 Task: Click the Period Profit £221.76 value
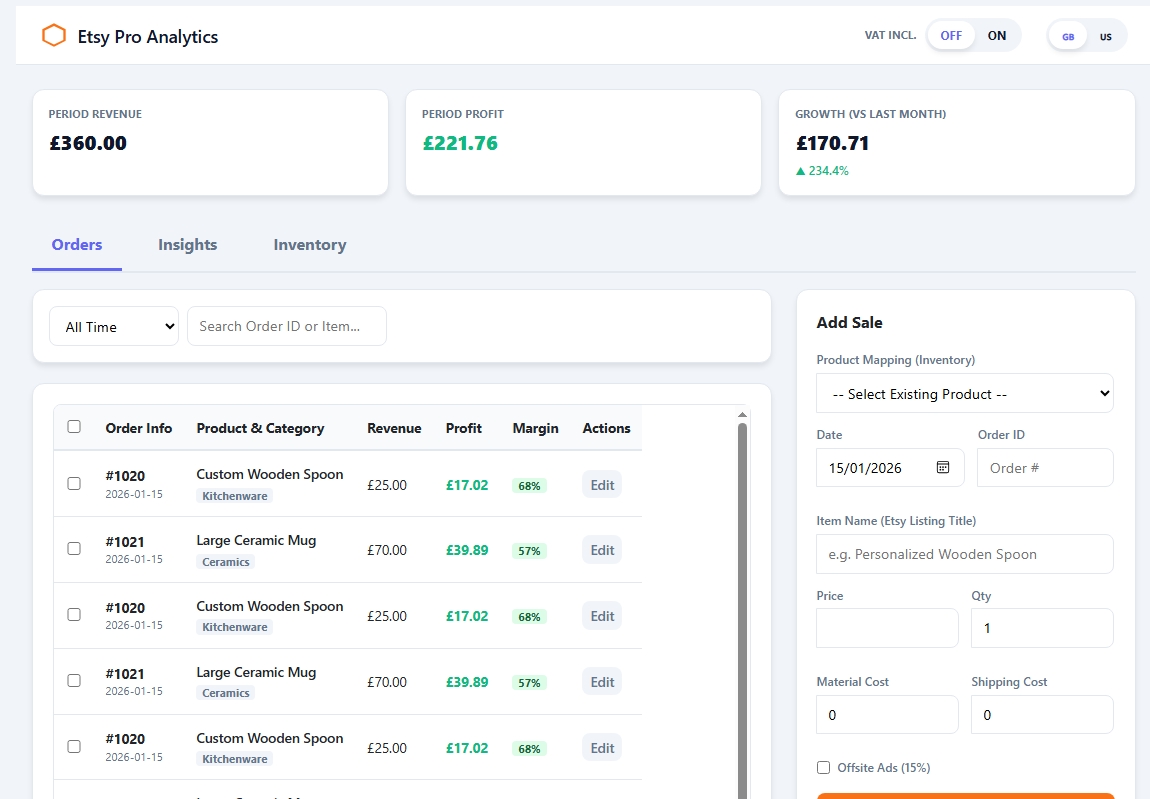click(460, 143)
